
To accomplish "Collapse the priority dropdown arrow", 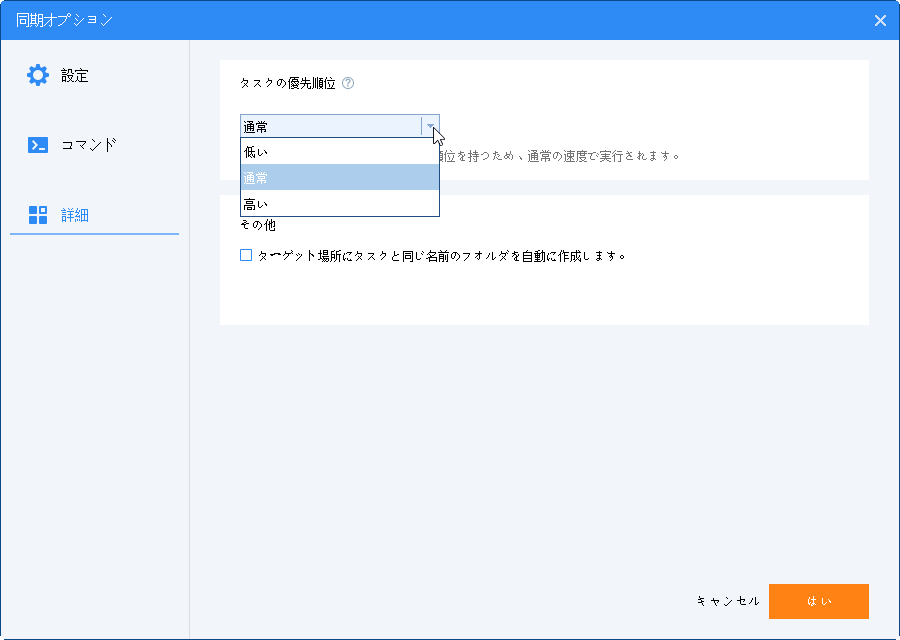I will (430, 126).
